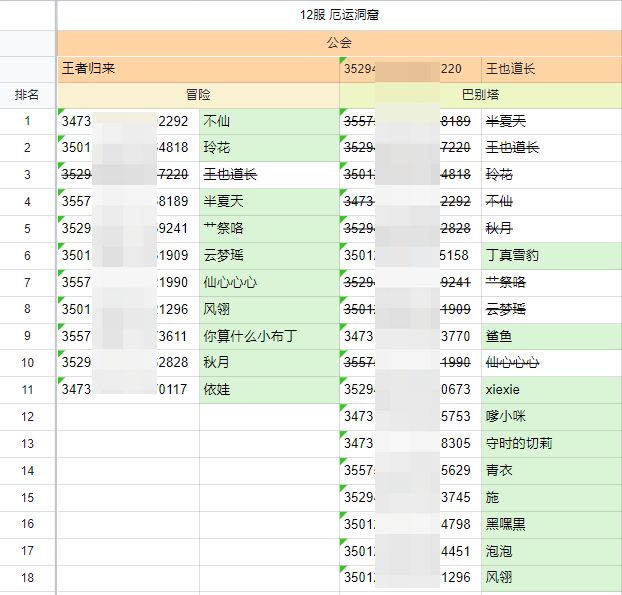Image resolution: width=622 pixels, height=595 pixels.
Task: Select the 守时的切莉 cell
Action: point(551,444)
